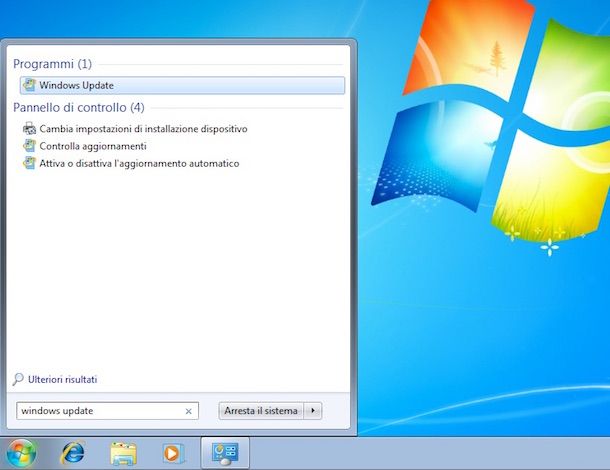The width and height of the screenshot is (610, 470).
Task: Click the Windows Update result icon
Action: (29, 85)
